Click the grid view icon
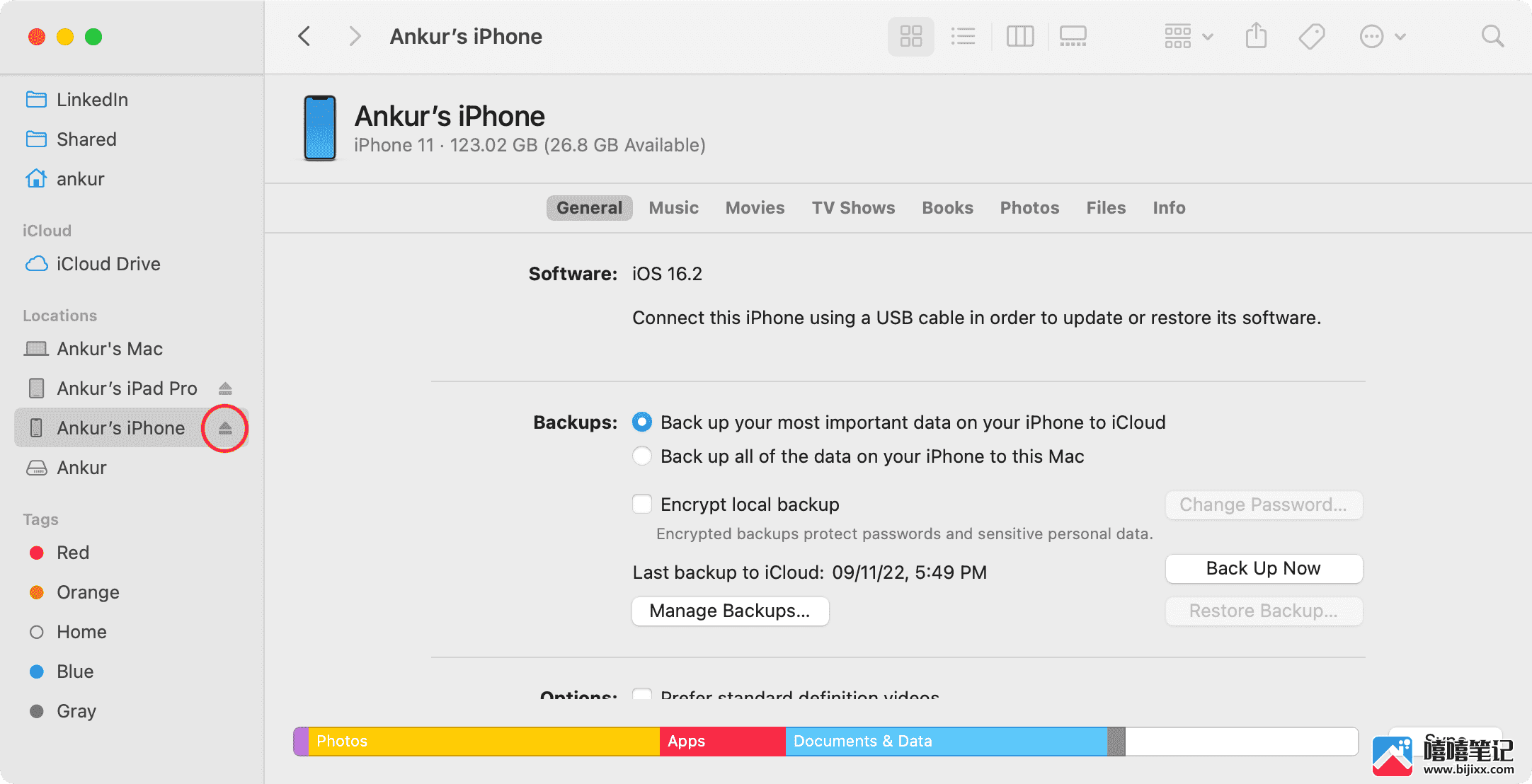The image size is (1532, 784). (908, 37)
